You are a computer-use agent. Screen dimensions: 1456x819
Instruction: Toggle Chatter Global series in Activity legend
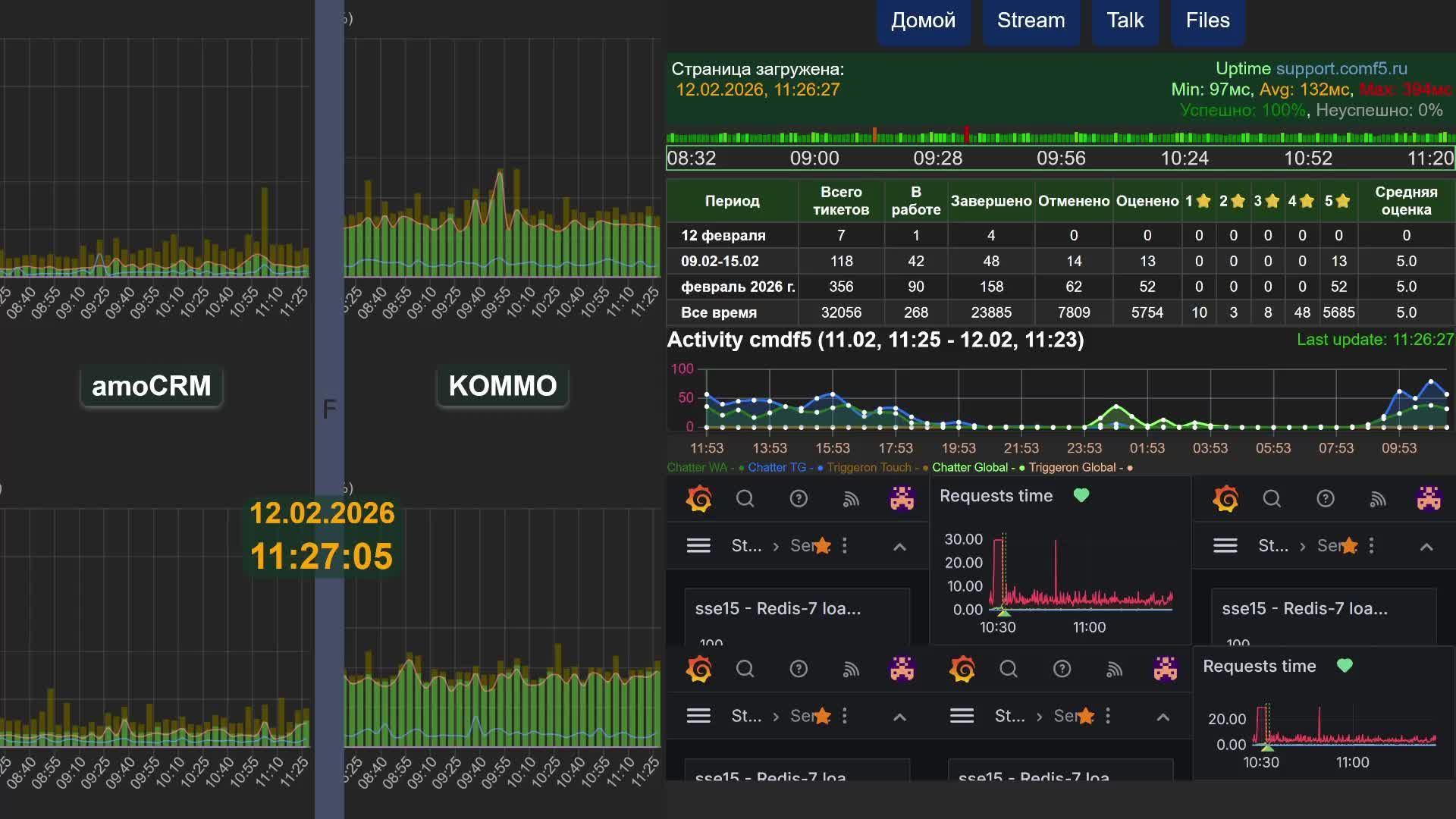(x=970, y=468)
